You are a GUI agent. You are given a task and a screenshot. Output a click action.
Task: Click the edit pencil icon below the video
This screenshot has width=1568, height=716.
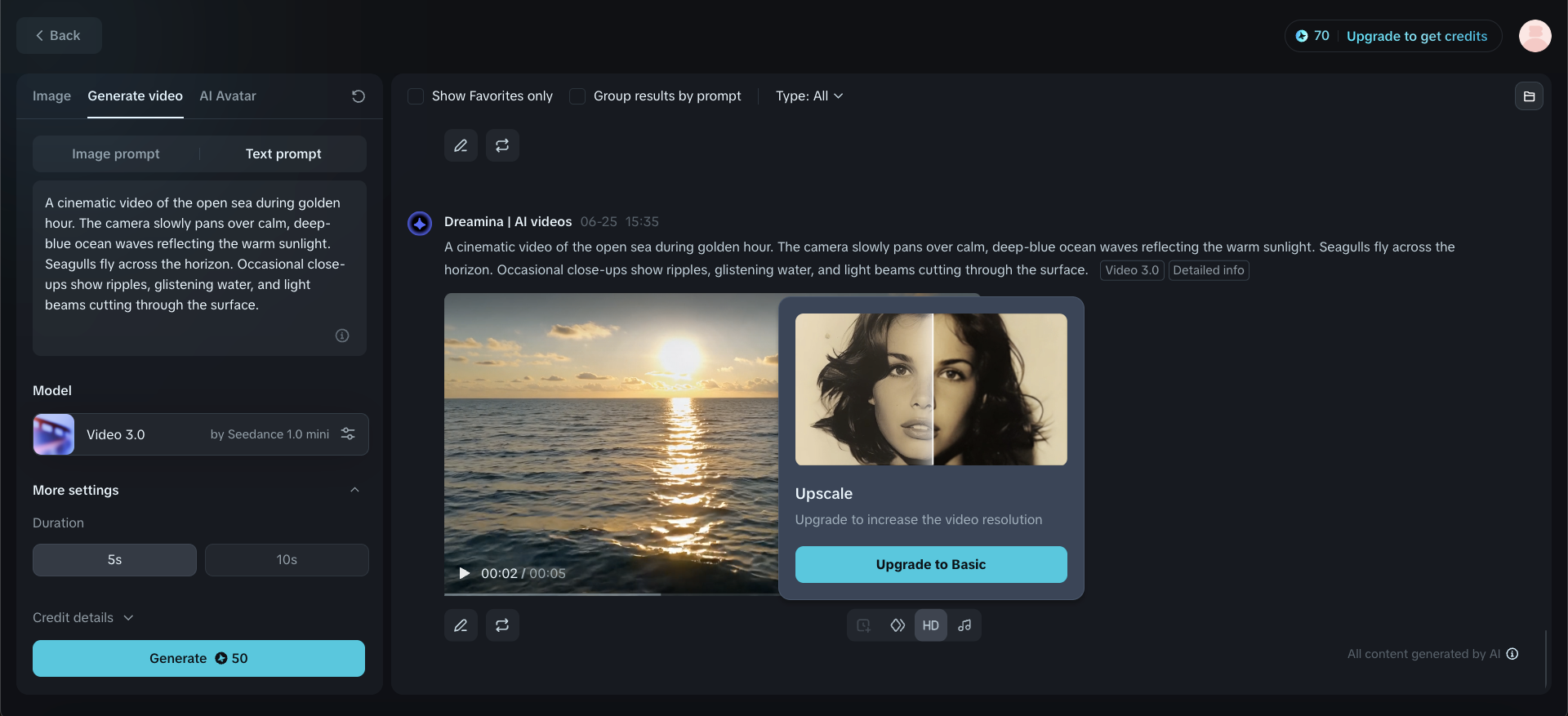[x=461, y=625]
